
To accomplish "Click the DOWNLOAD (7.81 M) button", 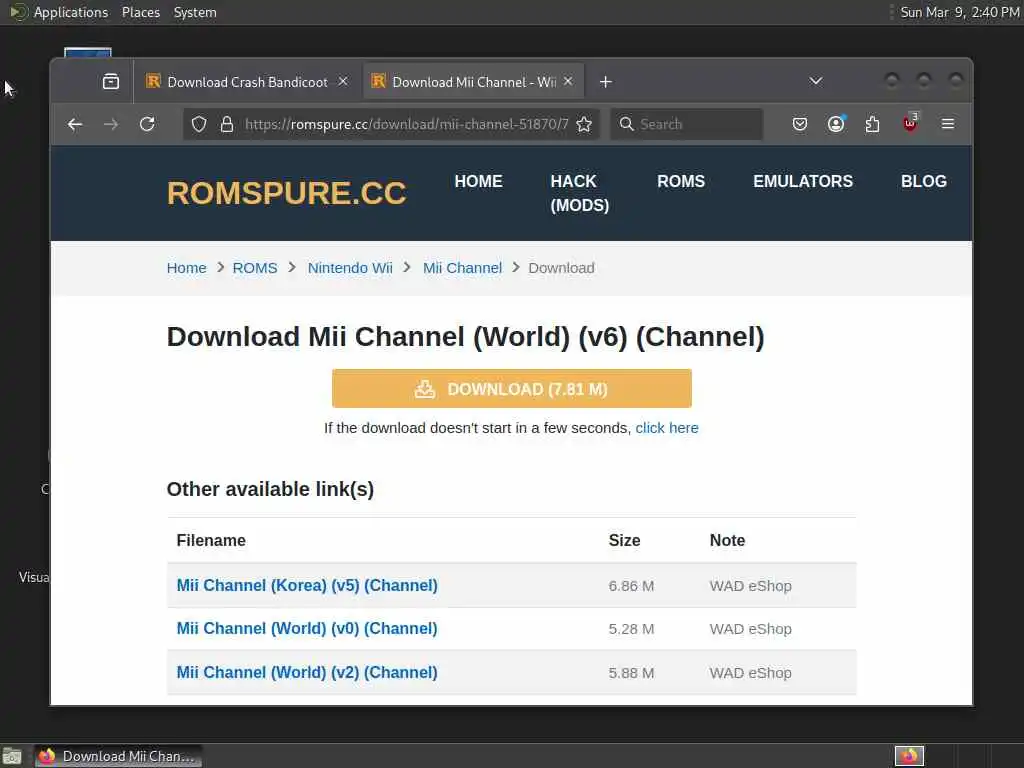I will click(x=511, y=389).
